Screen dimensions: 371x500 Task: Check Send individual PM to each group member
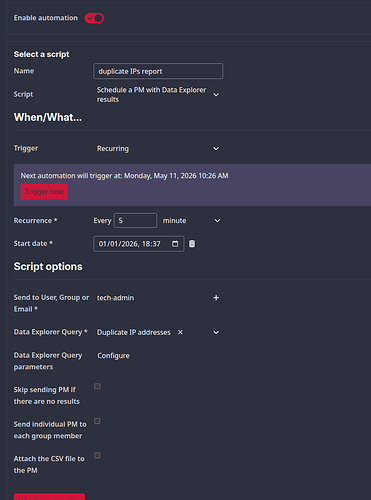point(97,421)
